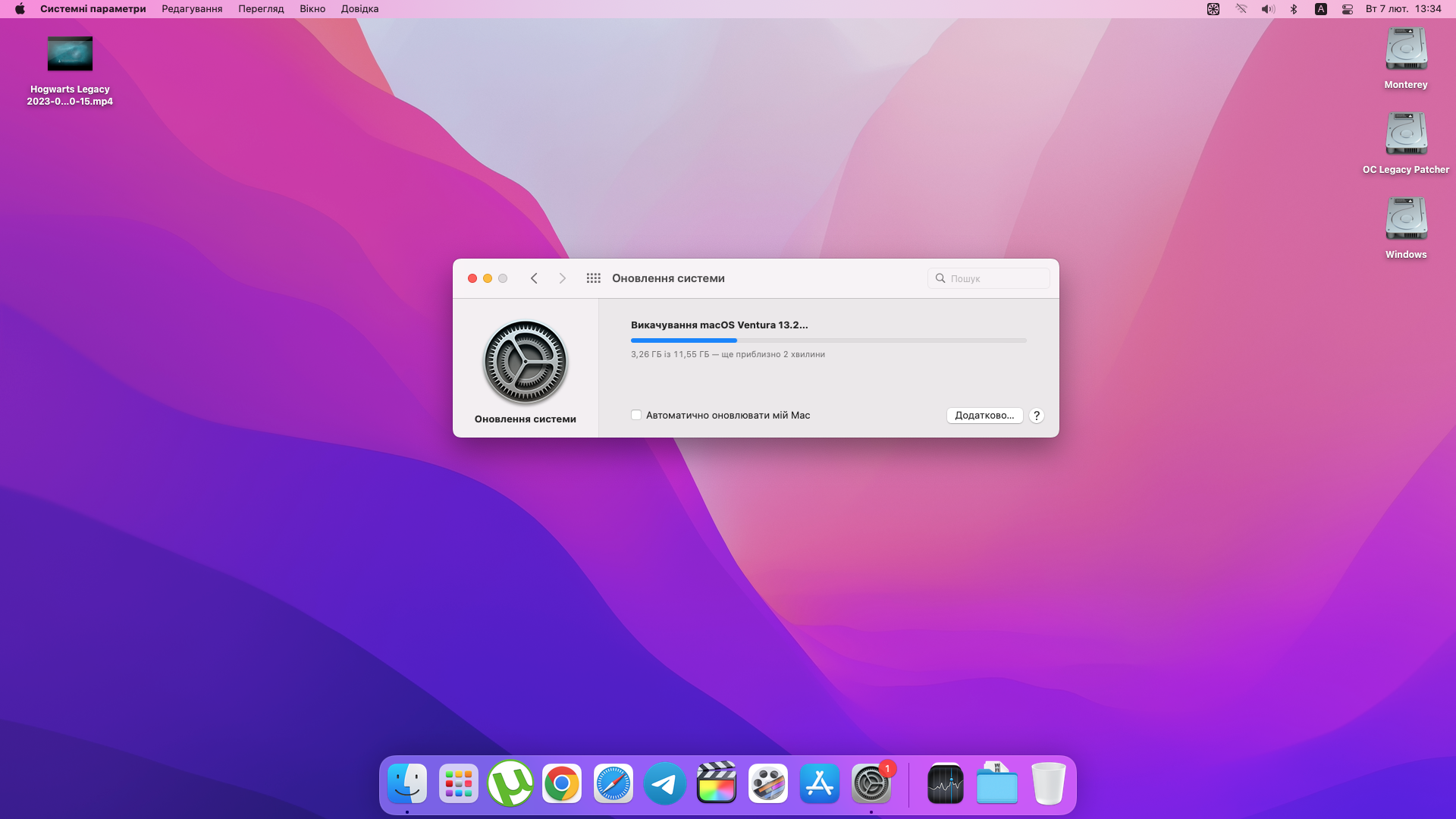The height and width of the screenshot is (819, 1456).
Task: Open Launchpad from the Dock
Action: (459, 784)
